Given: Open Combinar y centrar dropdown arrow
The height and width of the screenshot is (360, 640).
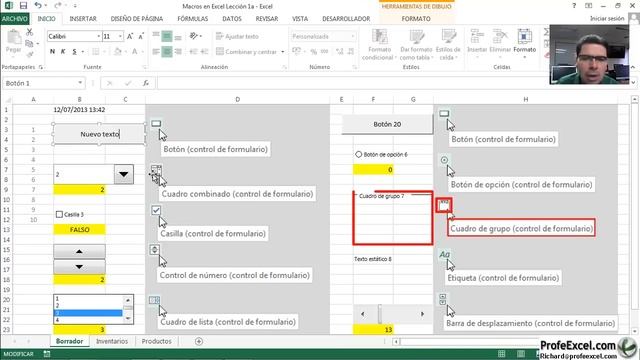Looking at the screenshot, I should coord(282,52).
